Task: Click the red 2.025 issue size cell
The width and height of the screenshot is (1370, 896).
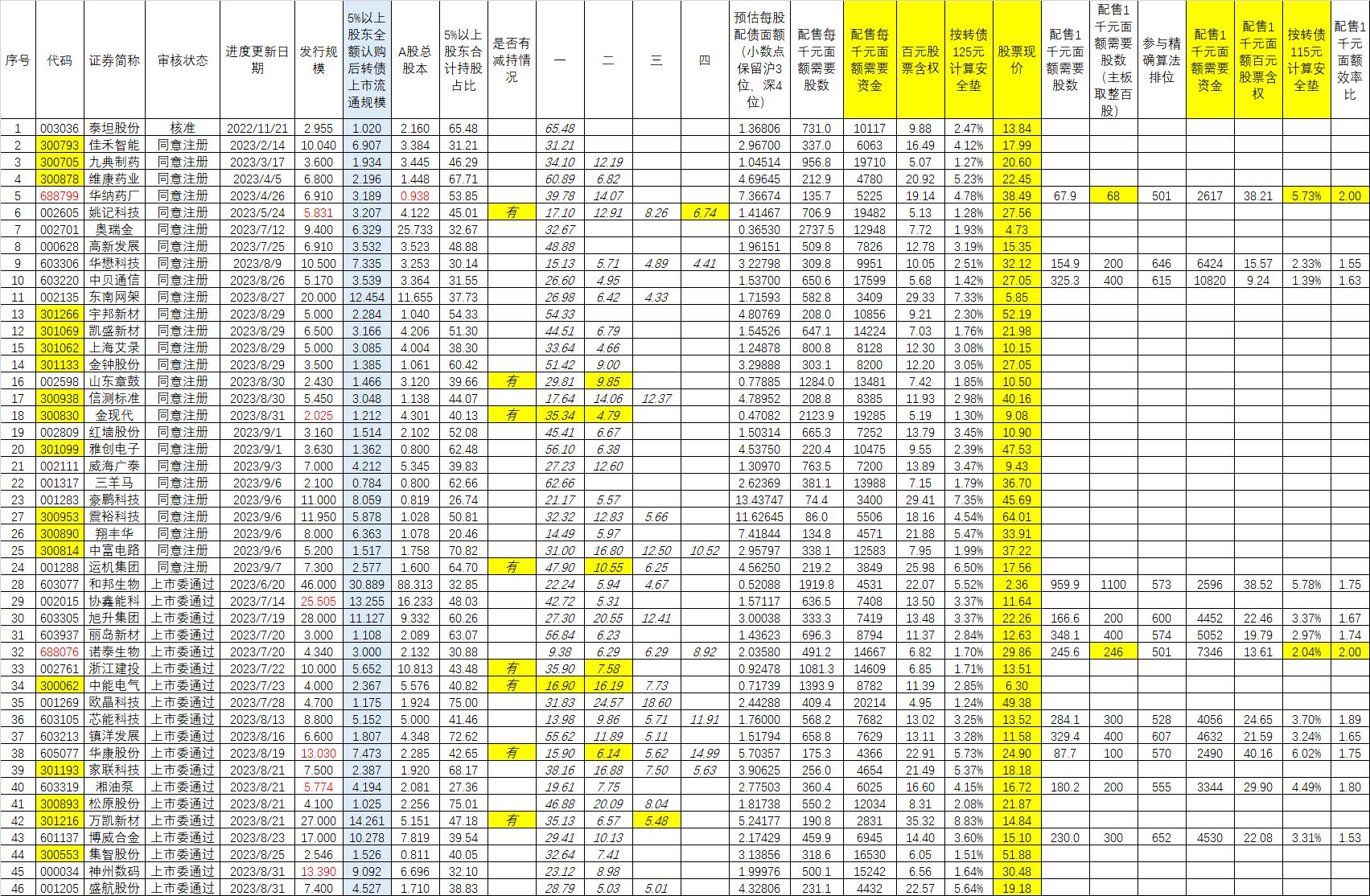Action: tap(319, 415)
